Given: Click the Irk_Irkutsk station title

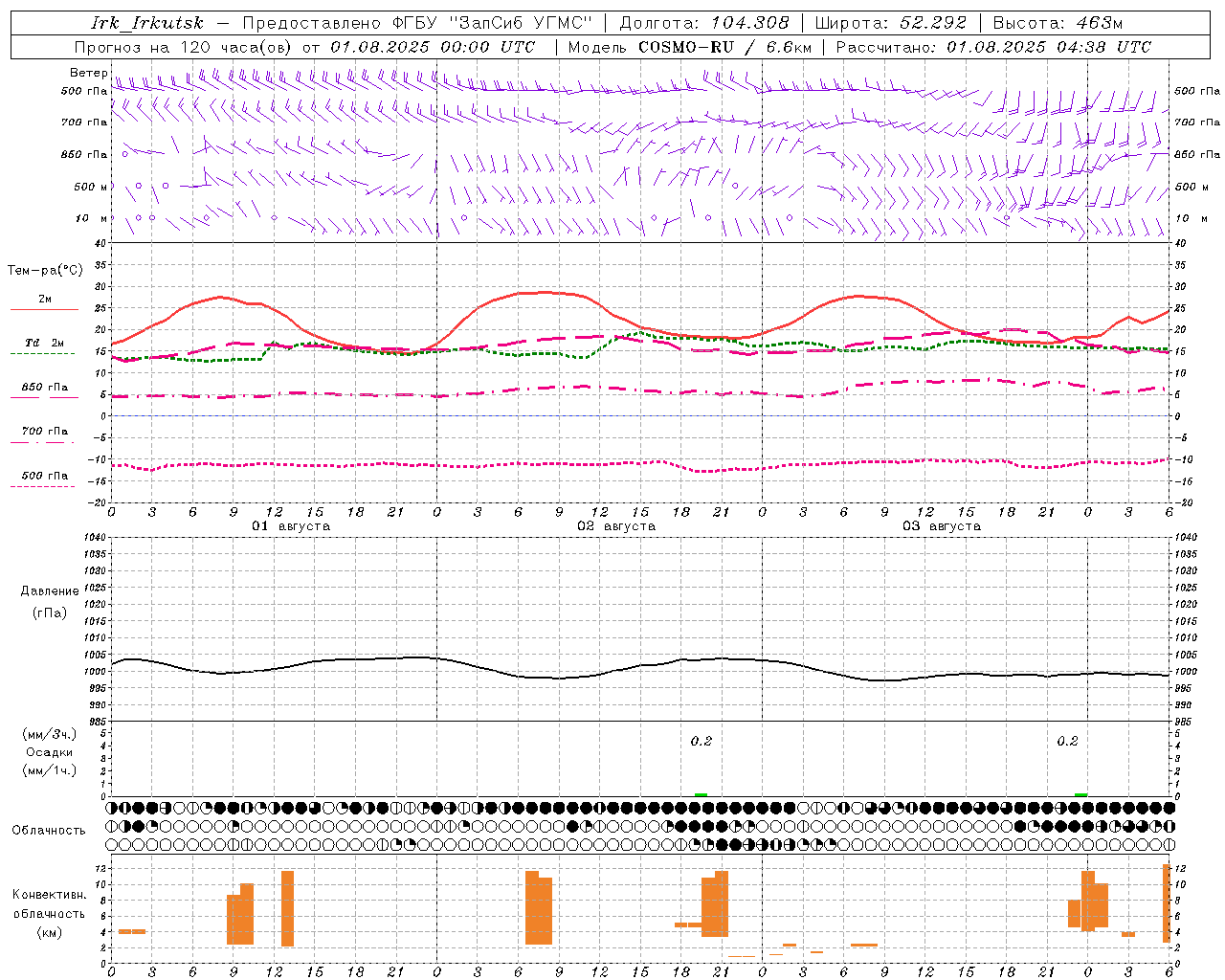Looking at the screenshot, I should 146,23.
